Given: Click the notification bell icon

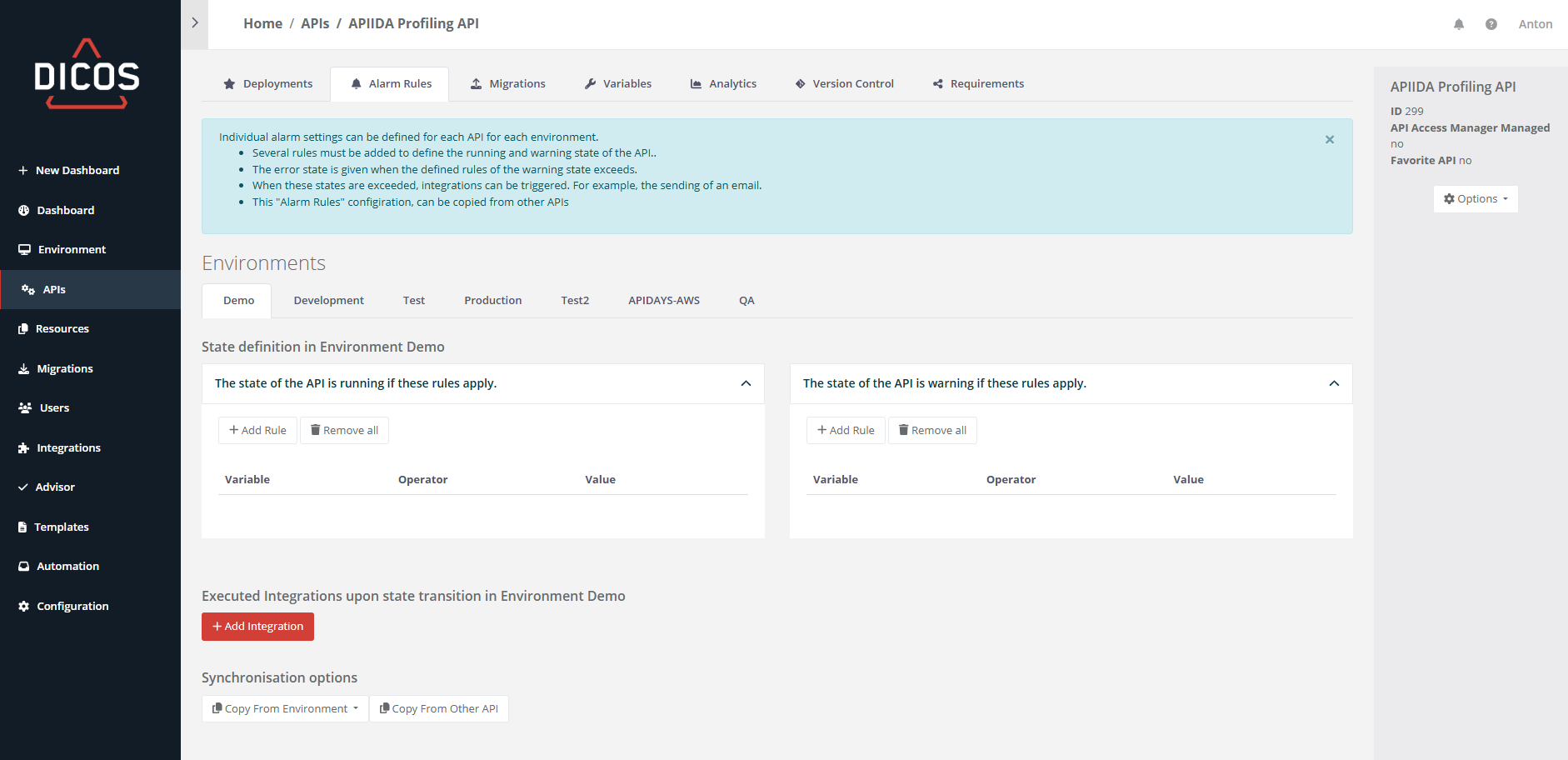Looking at the screenshot, I should click(x=1458, y=24).
